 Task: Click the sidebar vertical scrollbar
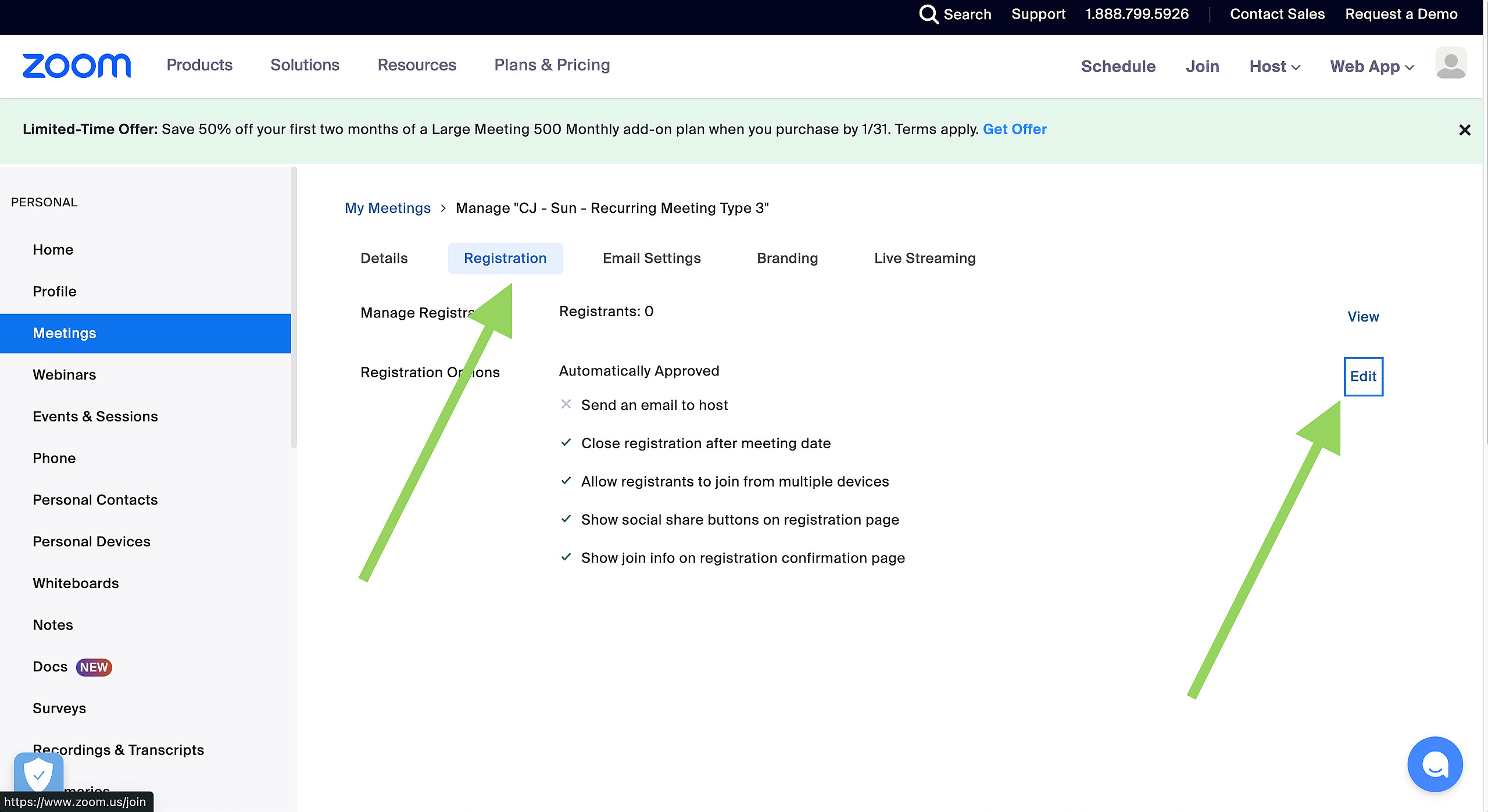point(294,308)
